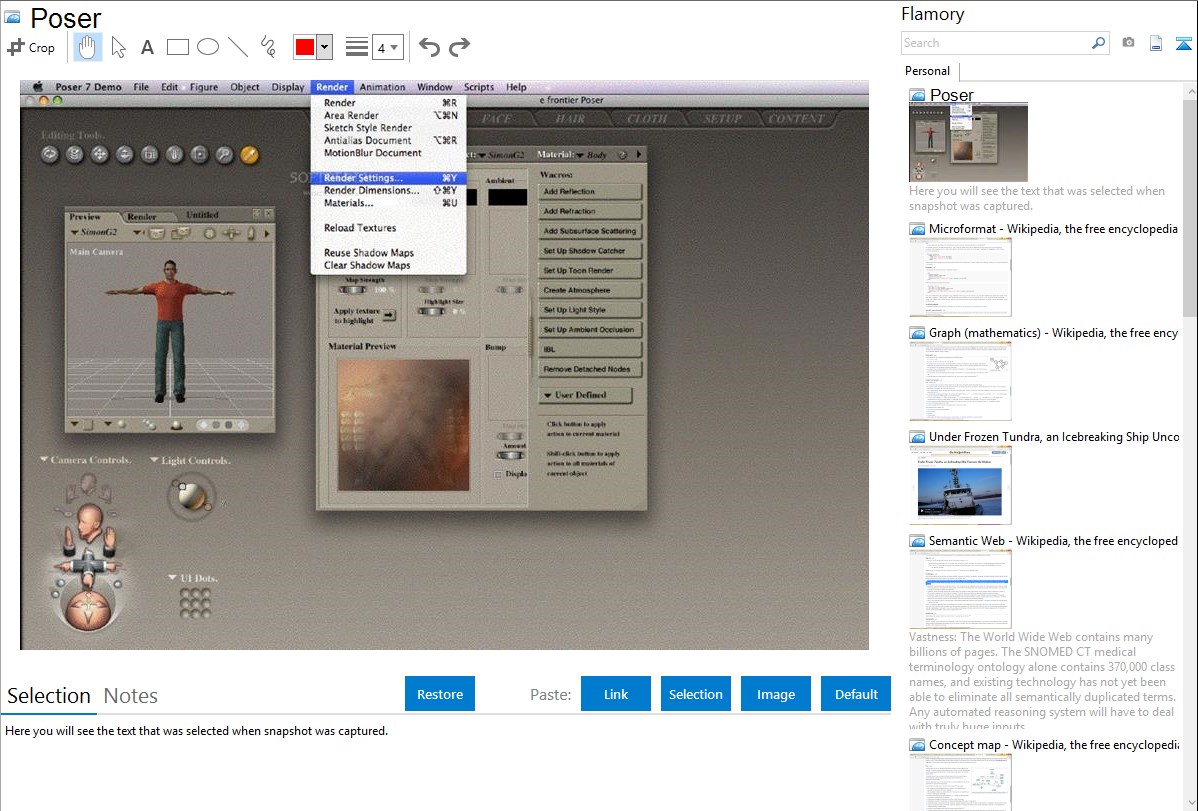Collapse the UI Dots panel

[173, 578]
